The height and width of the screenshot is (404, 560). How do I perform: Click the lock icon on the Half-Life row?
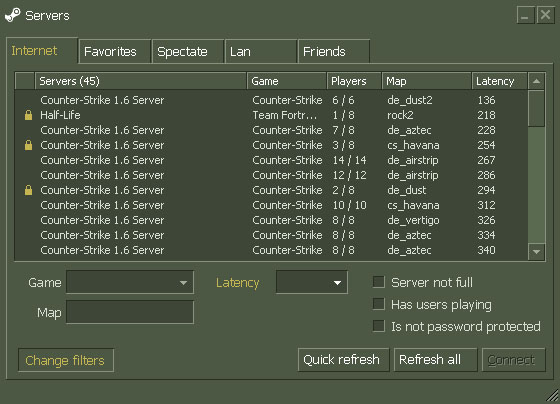coord(28,115)
